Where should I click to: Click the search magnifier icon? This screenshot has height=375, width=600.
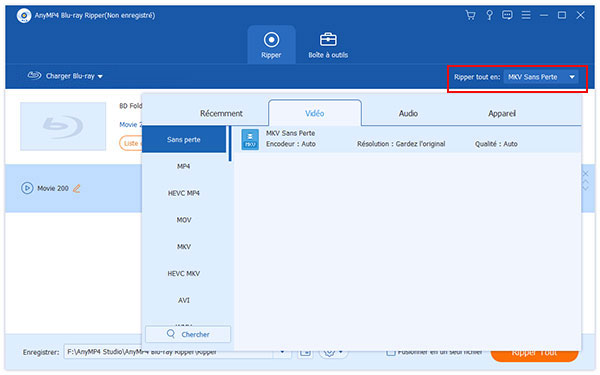(171, 334)
